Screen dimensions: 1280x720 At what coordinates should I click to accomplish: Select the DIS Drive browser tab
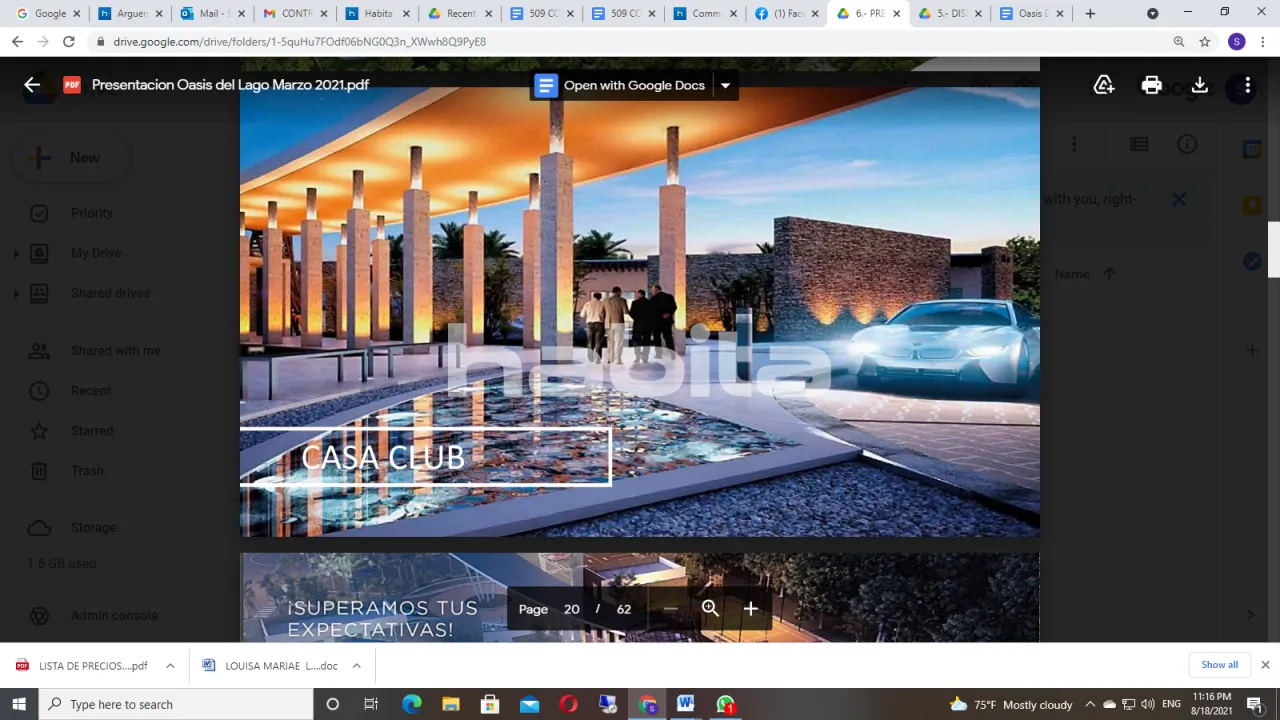point(949,14)
